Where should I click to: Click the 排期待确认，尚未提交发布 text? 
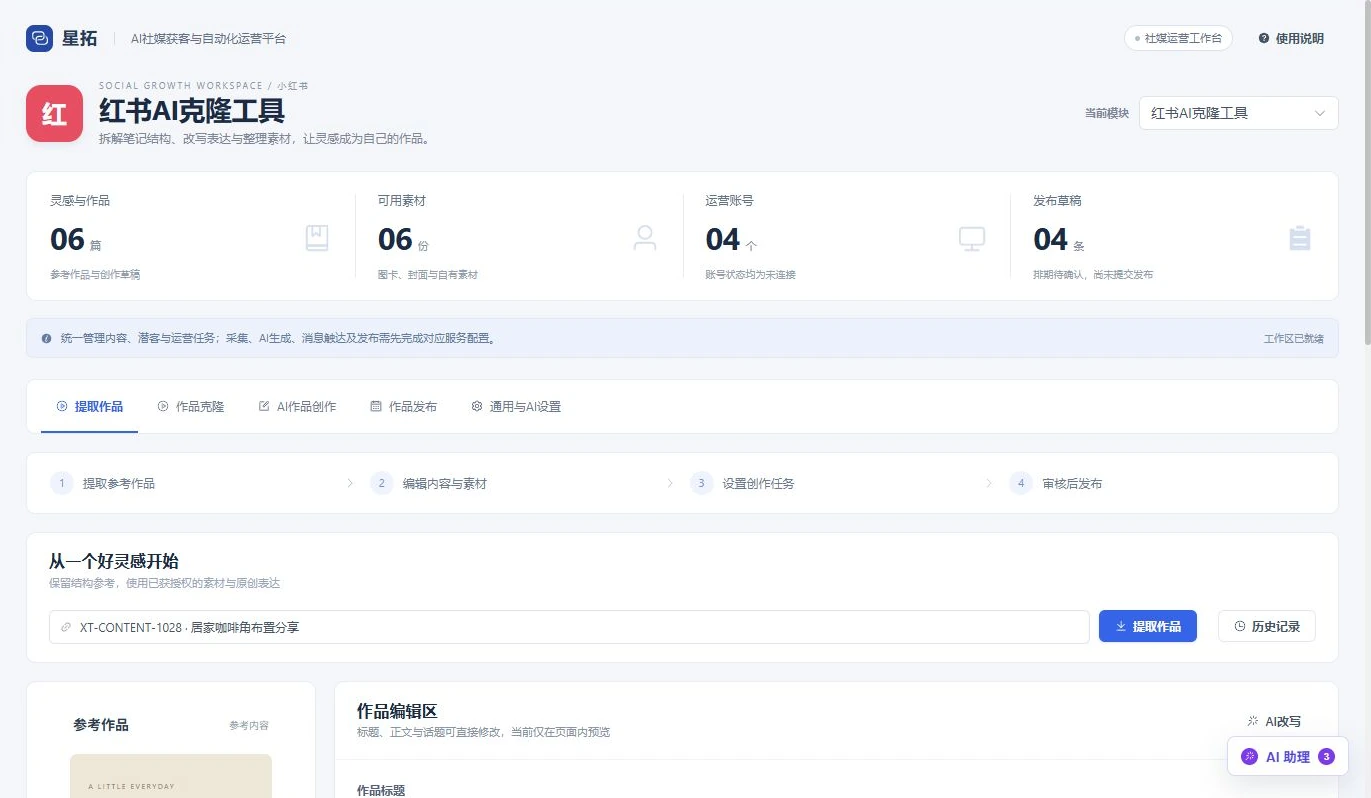coord(1093,274)
